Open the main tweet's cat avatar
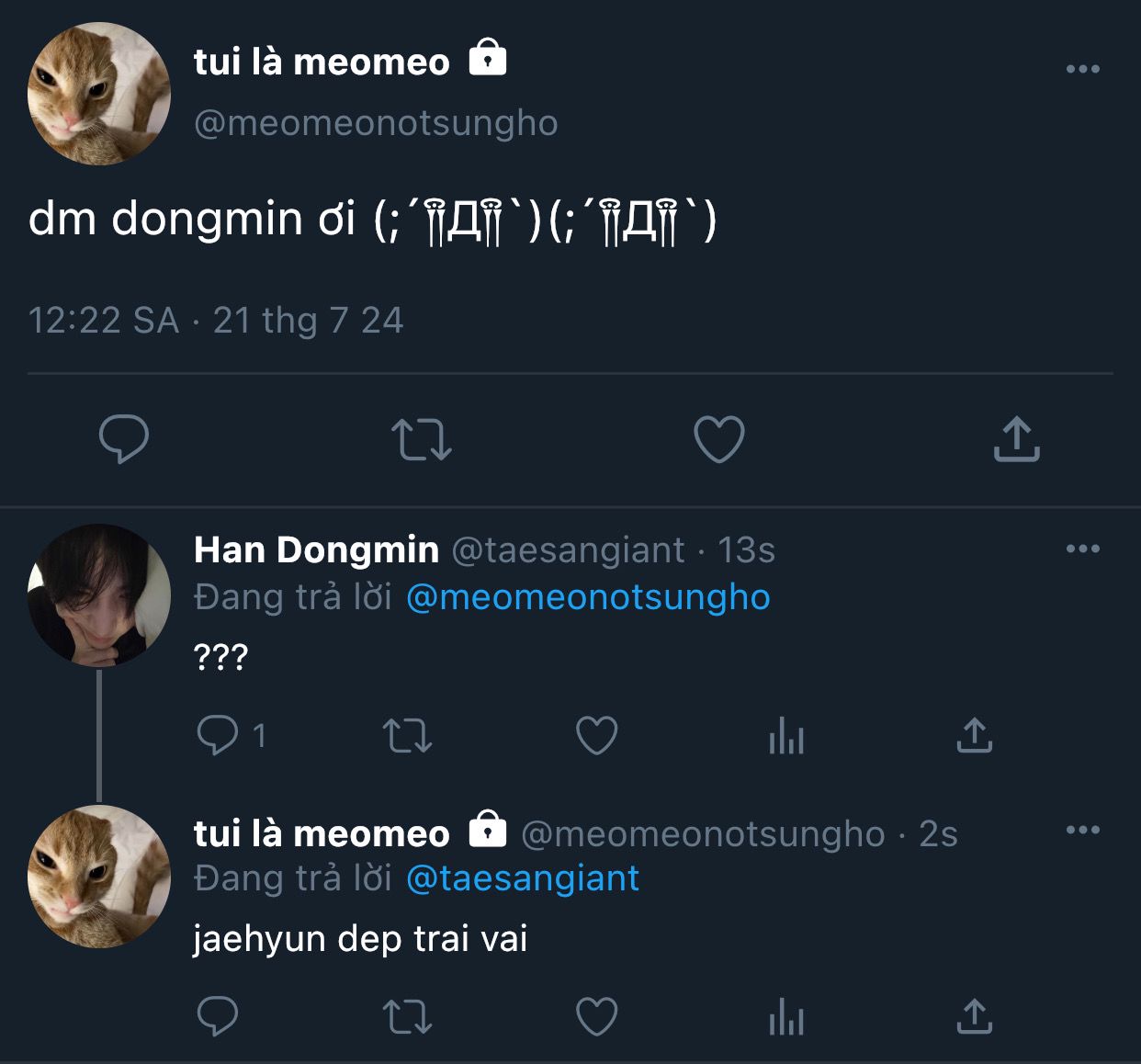This screenshot has width=1141, height=1064. point(99,94)
